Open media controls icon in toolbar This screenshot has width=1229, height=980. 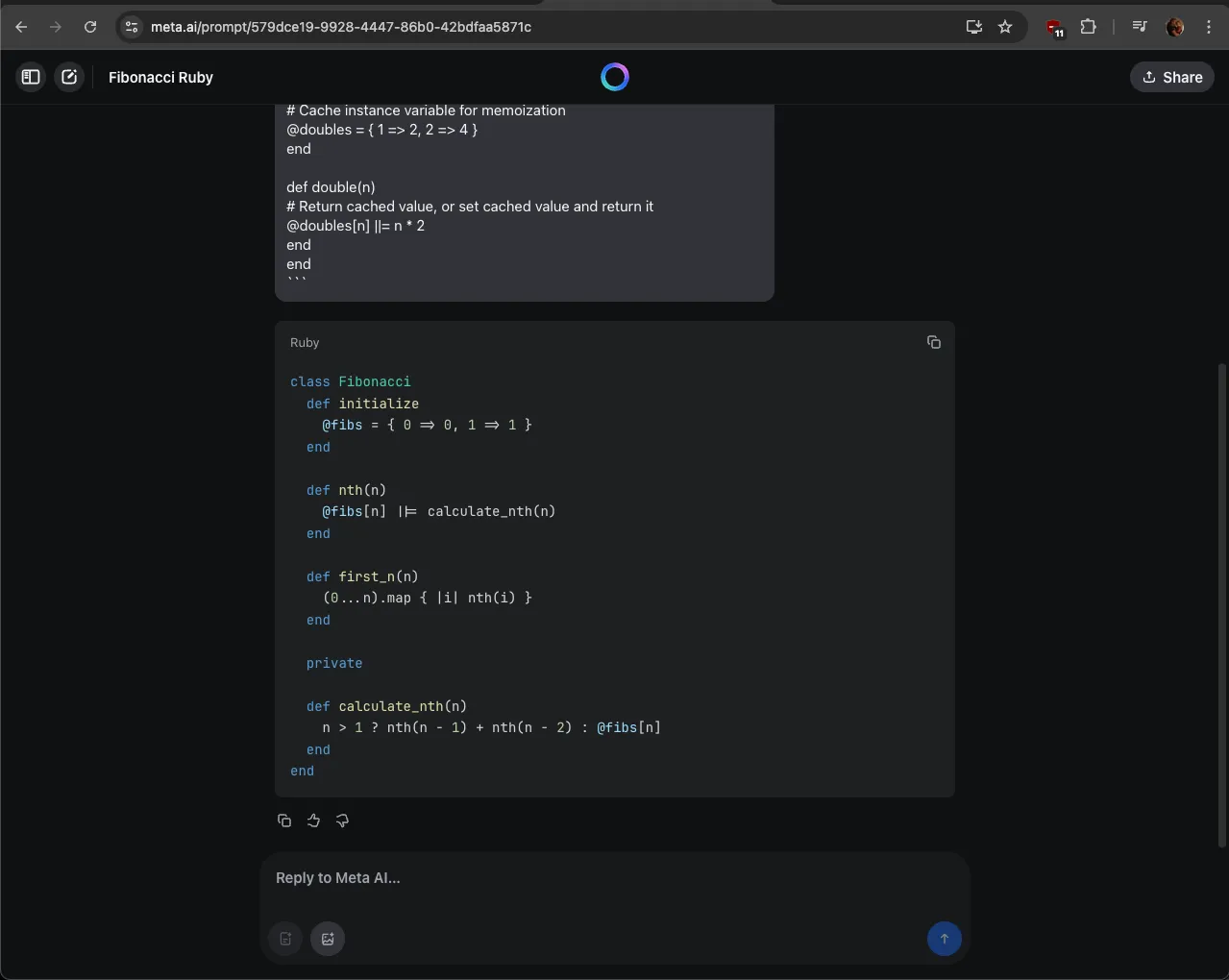point(1140,27)
